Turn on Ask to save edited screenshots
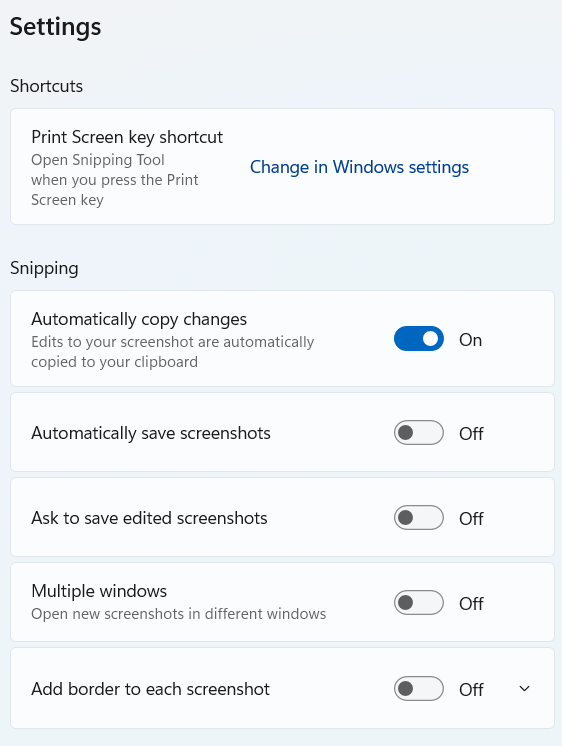The image size is (562, 746). click(x=419, y=518)
